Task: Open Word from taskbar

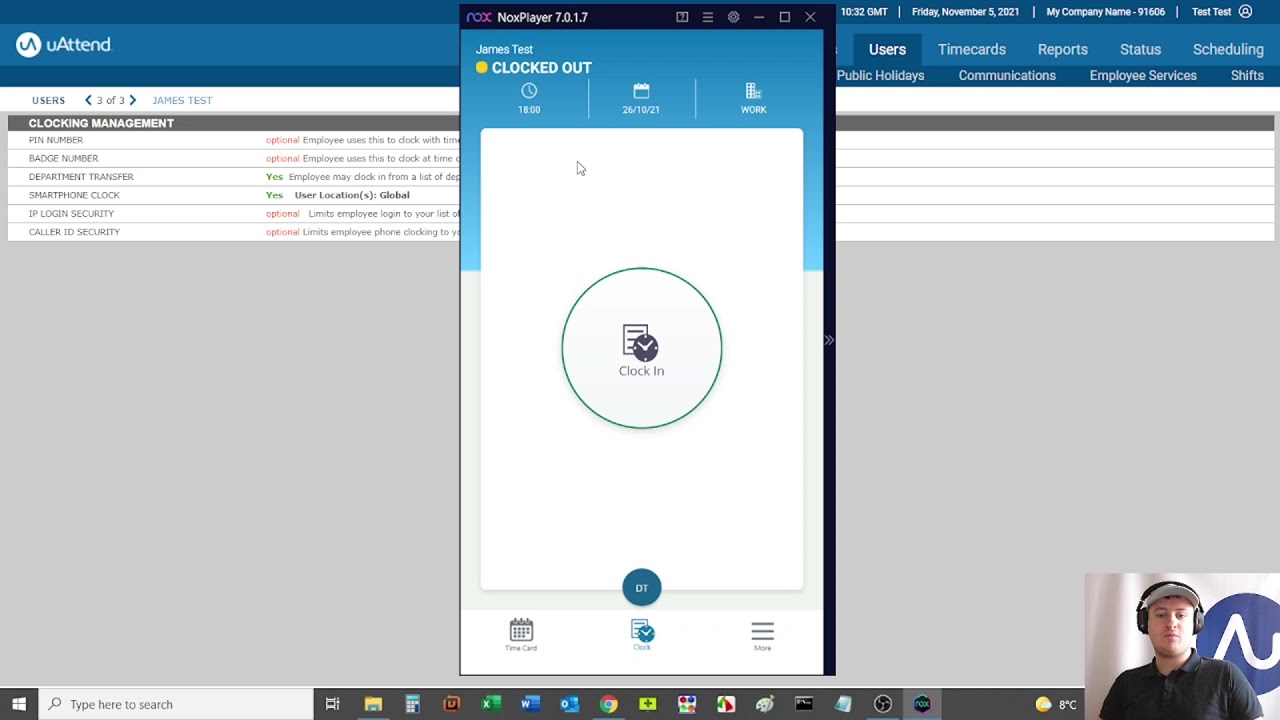Action: 530,704
